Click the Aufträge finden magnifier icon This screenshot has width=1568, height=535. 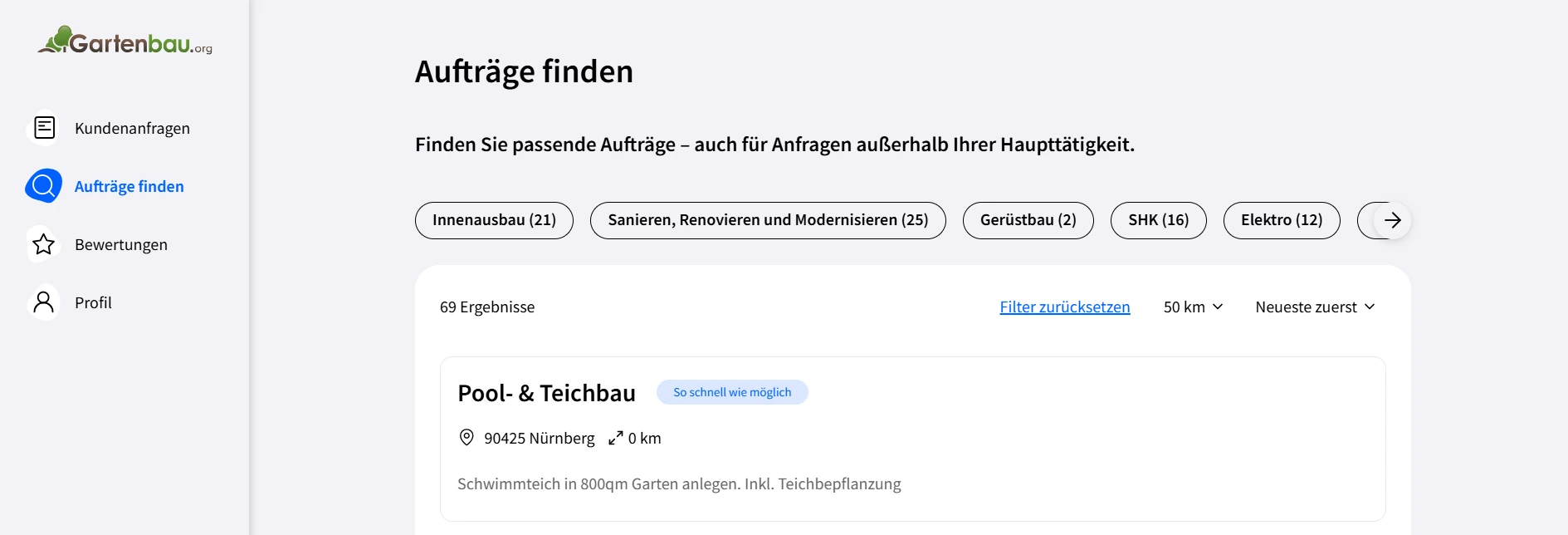44,186
